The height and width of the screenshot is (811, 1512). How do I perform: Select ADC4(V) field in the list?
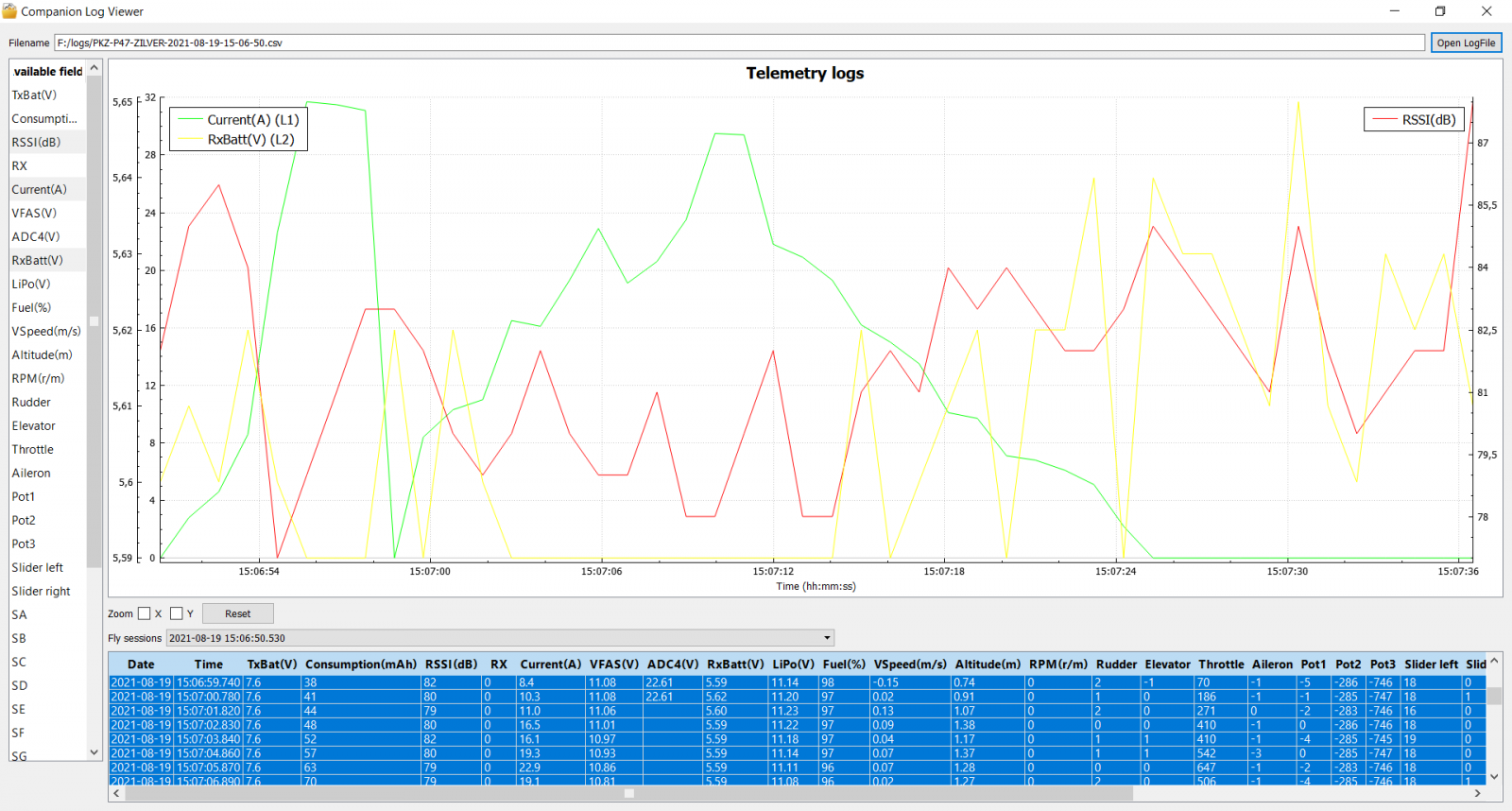[47, 236]
